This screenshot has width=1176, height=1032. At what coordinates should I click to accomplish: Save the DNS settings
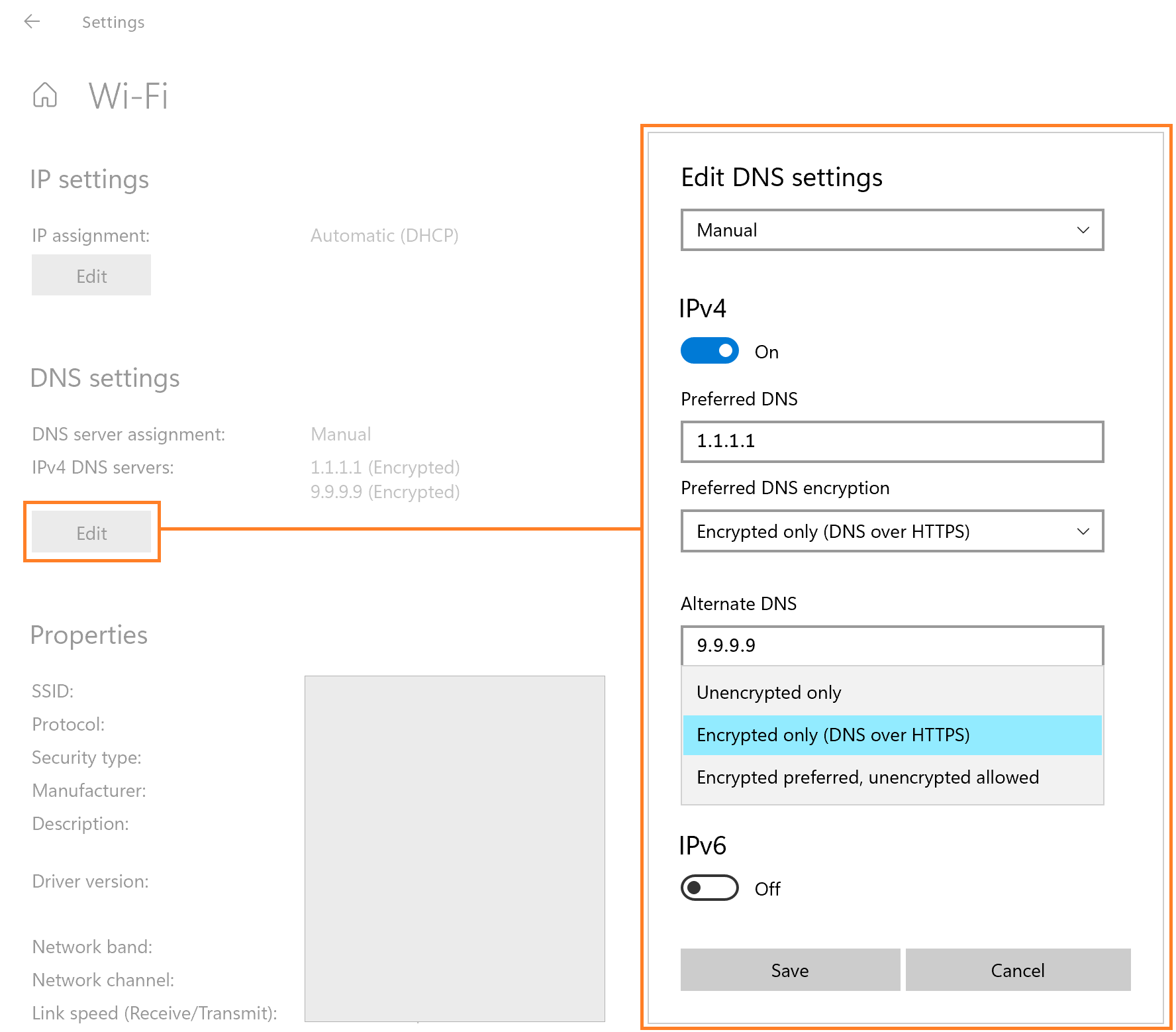point(790,970)
